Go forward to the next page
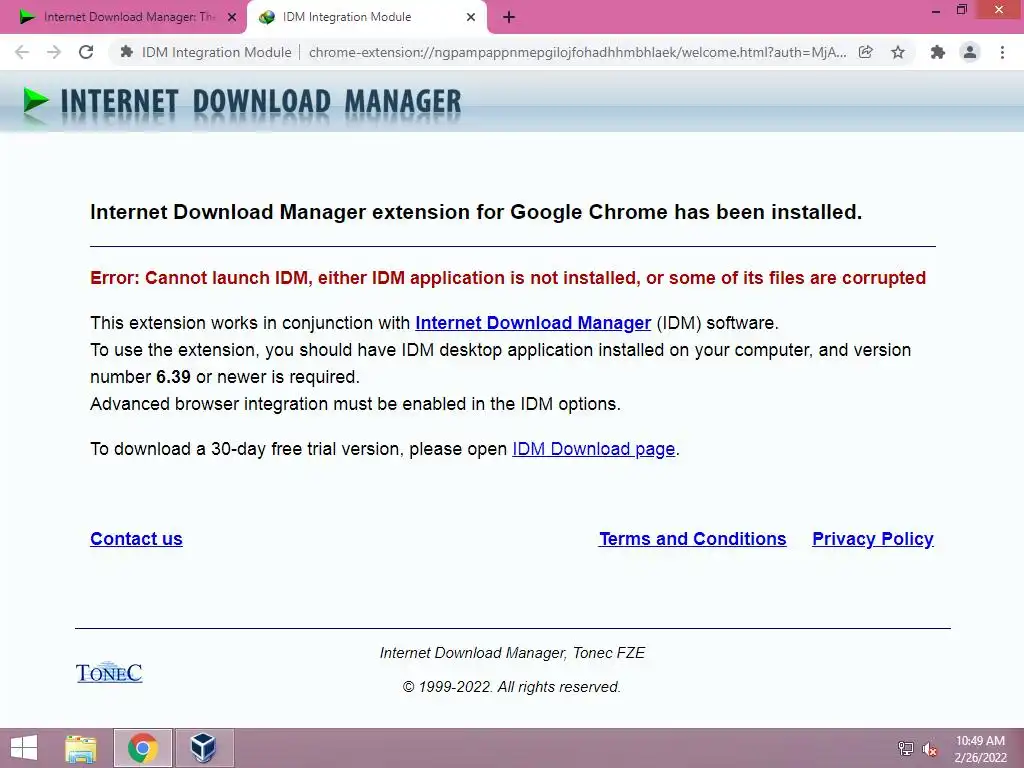The image size is (1024, 768). [x=54, y=52]
